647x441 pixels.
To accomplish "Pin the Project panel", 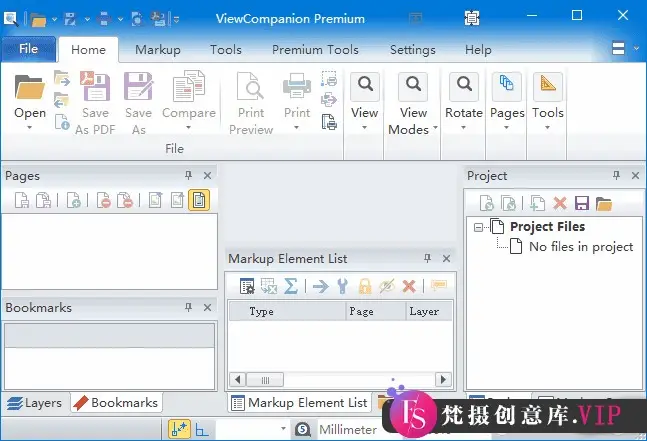I will (616, 175).
